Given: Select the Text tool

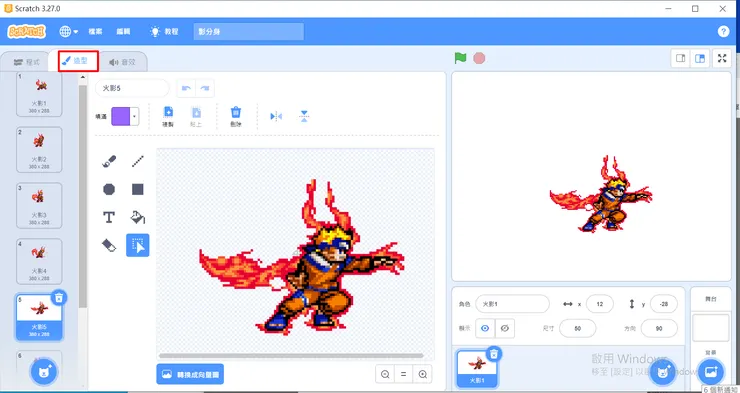Looking at the screenshot, I should tap(109, 217).
